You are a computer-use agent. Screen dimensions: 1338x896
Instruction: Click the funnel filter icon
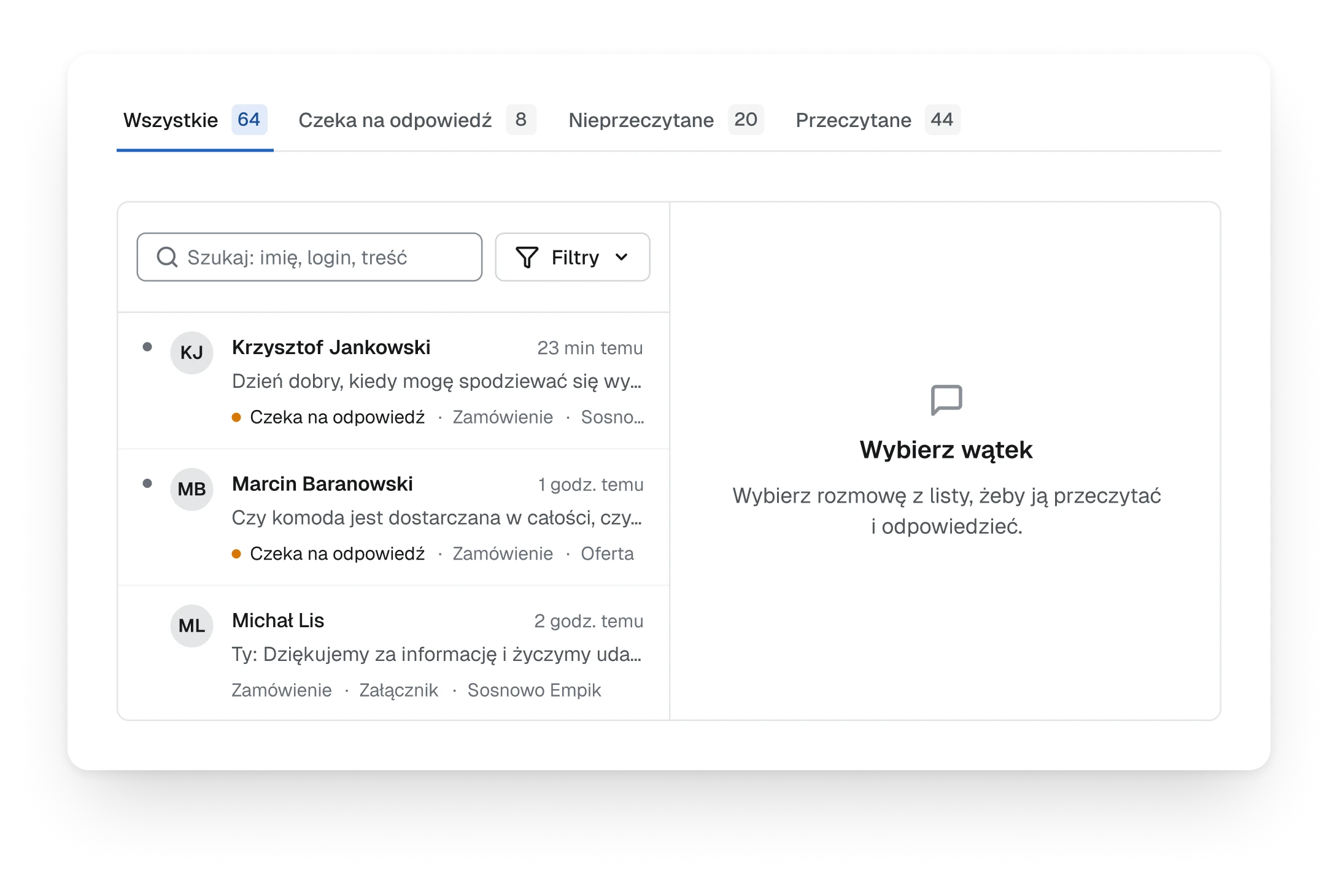[527, 257]
